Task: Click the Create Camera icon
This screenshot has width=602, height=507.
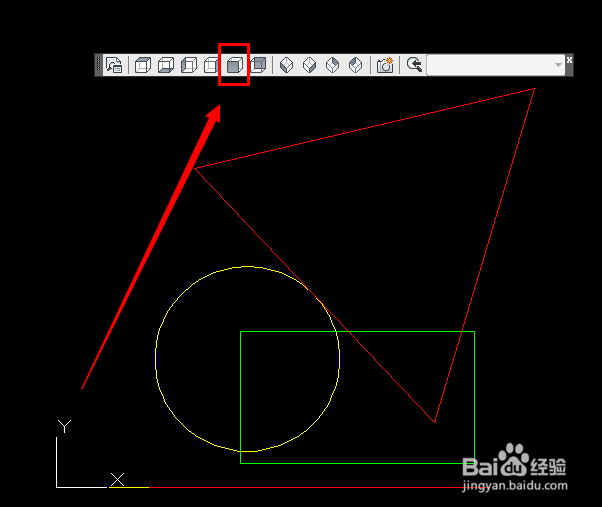Action: click(x=385, y=65)
